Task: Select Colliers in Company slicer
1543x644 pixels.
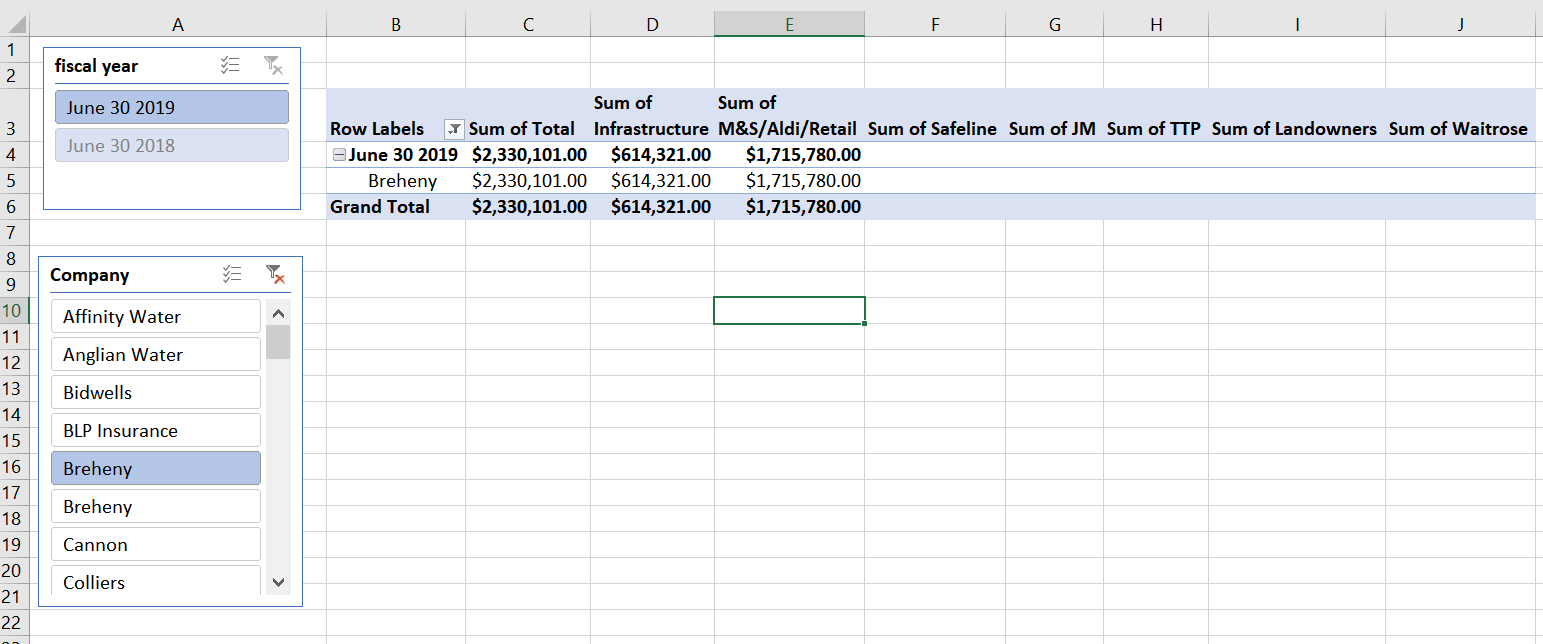Action: point(156,582)
